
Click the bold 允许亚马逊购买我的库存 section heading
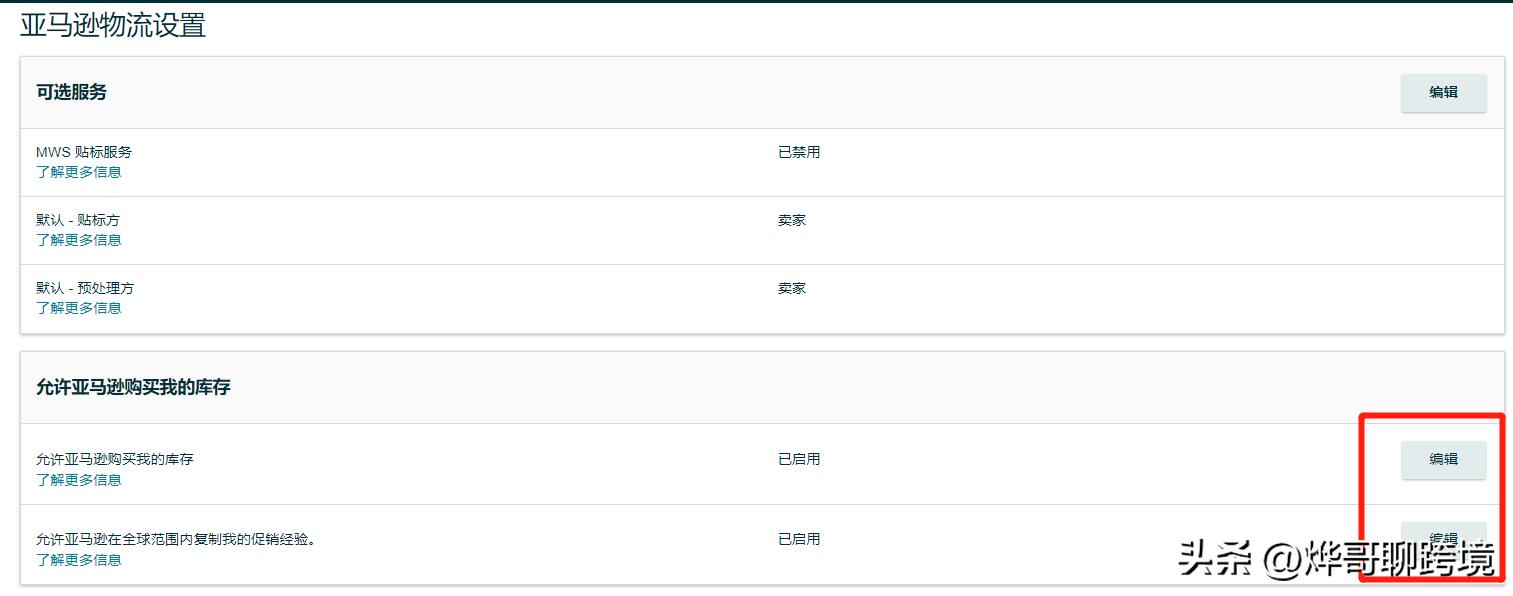(x=133, y=387)
